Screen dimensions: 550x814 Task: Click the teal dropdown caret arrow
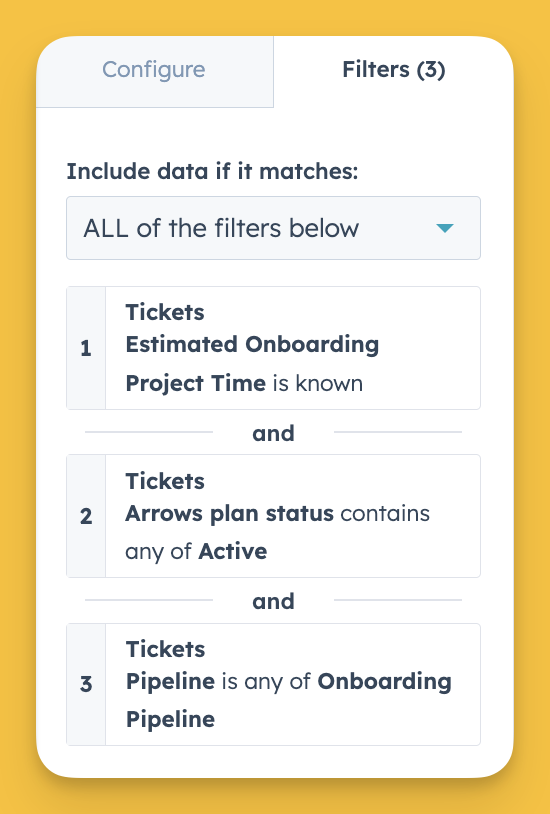[x=445, y=228]
